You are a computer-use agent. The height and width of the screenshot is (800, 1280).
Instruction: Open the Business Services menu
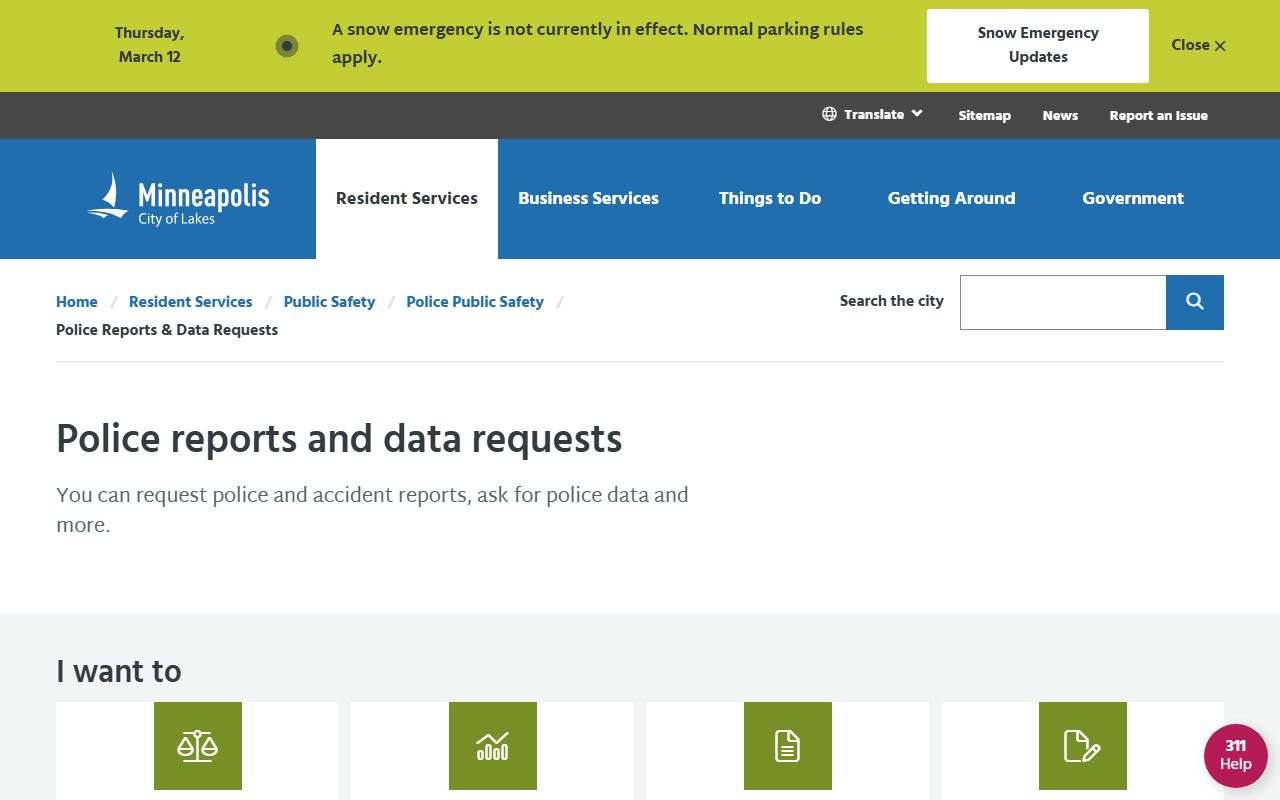point(588,199)
